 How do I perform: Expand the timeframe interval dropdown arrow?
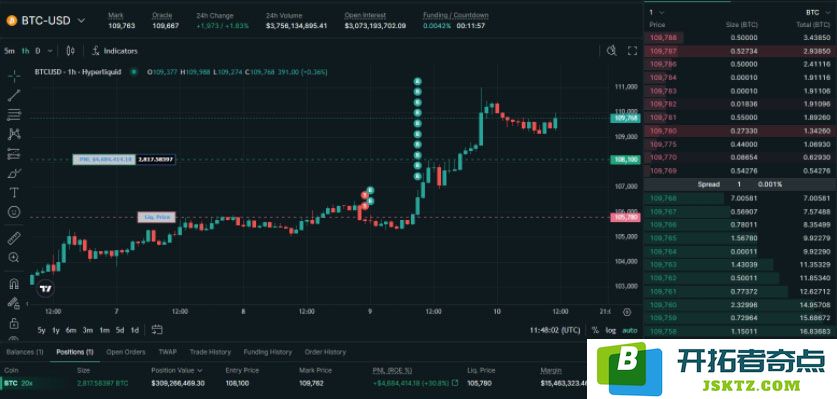tap(50, 51)
